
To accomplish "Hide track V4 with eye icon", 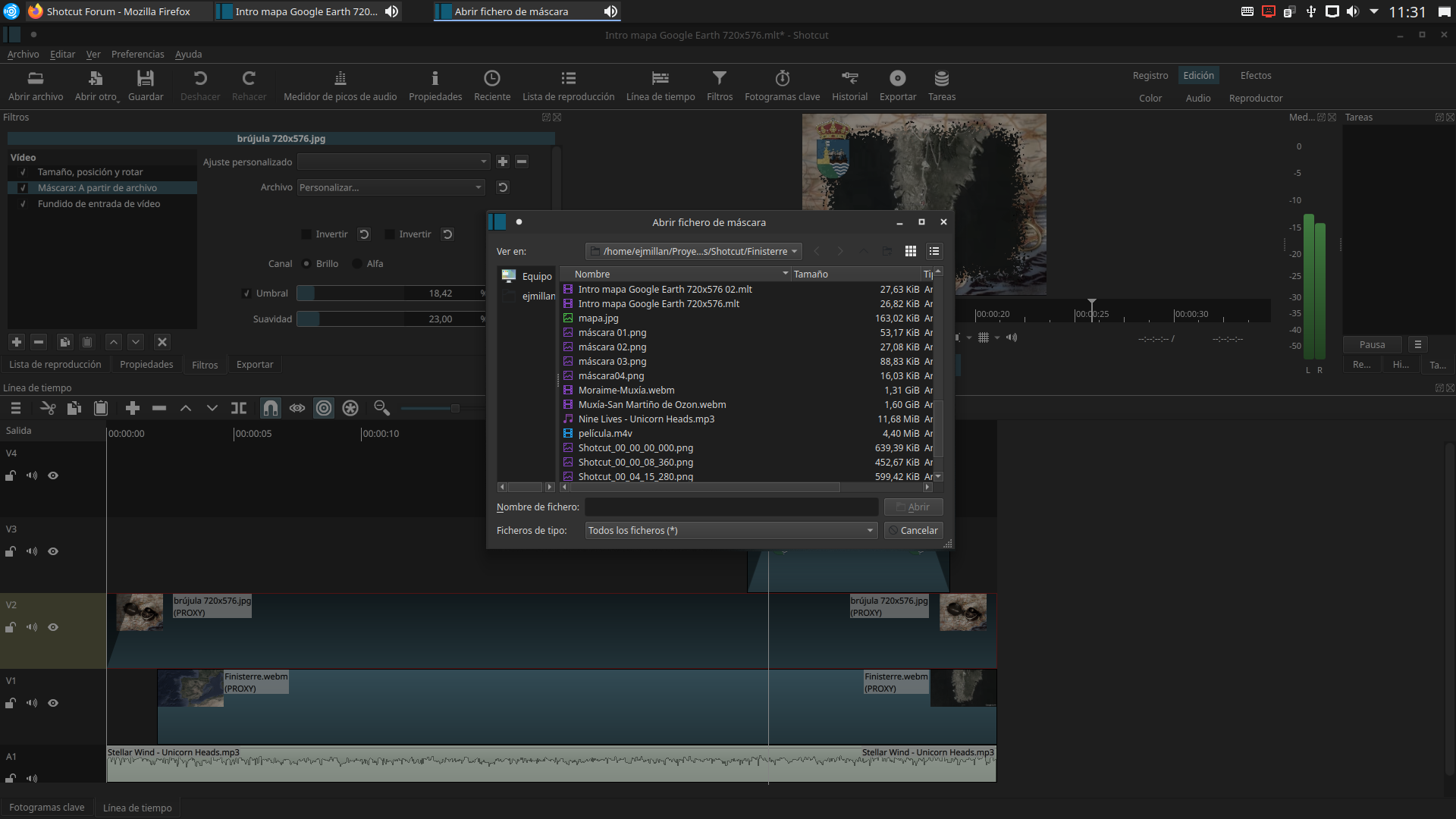I will click(x=53, y=475).
